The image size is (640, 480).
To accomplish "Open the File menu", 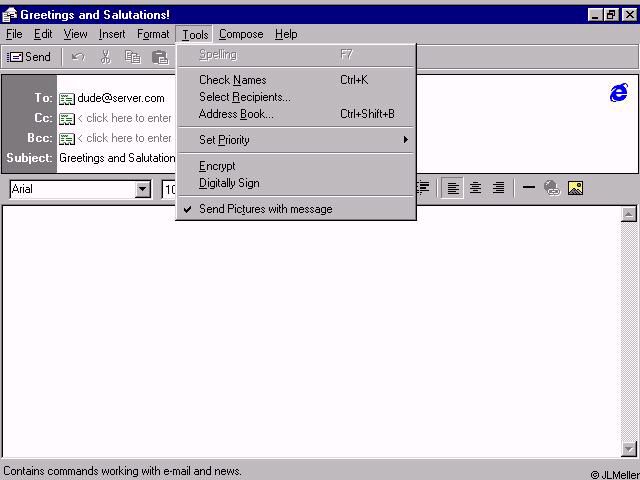I will coord(14,34).
